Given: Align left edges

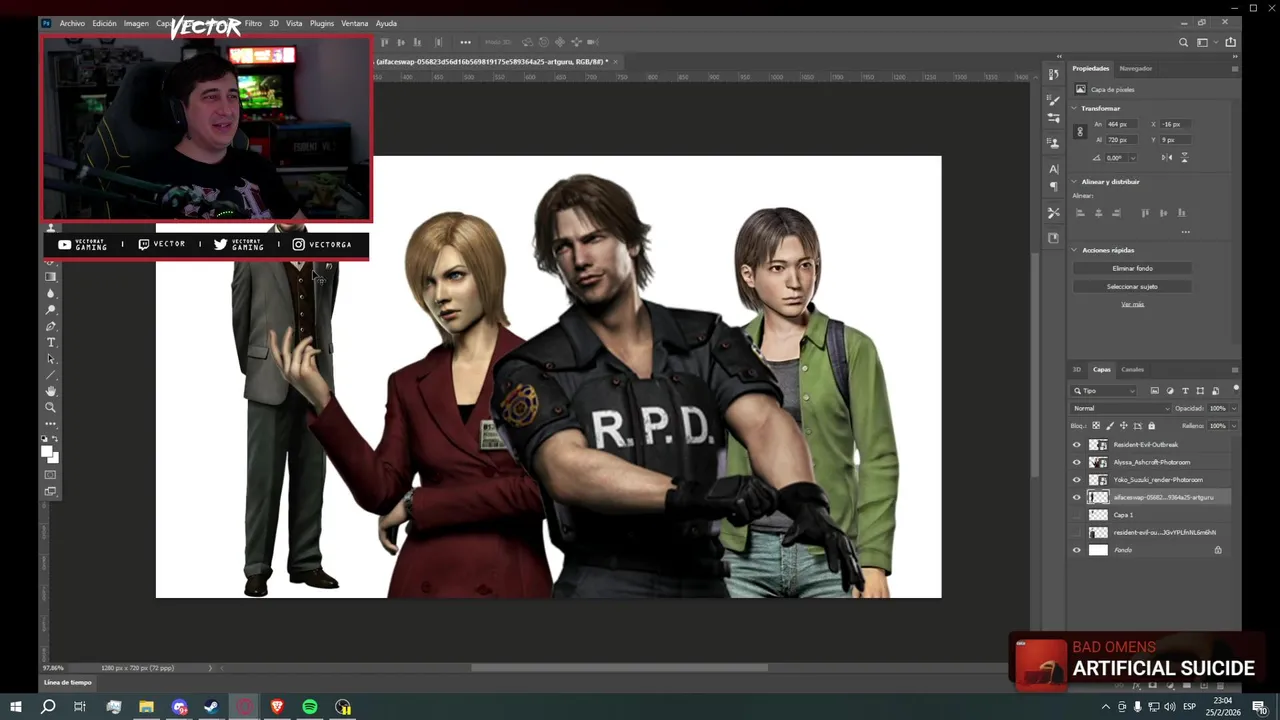Looking at the screenshot, I should 1080,213.
